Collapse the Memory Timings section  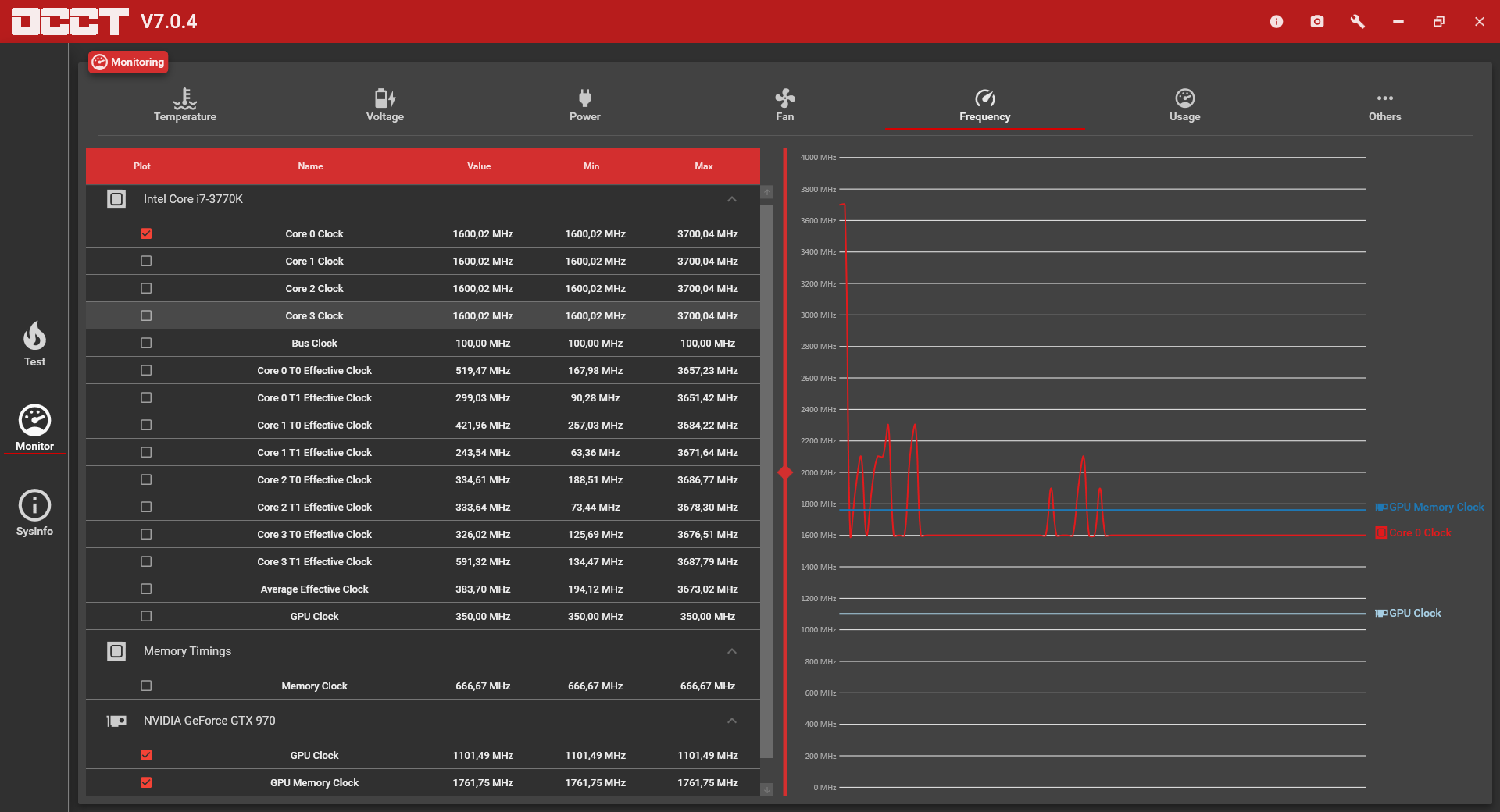click(x=732, y=651)
